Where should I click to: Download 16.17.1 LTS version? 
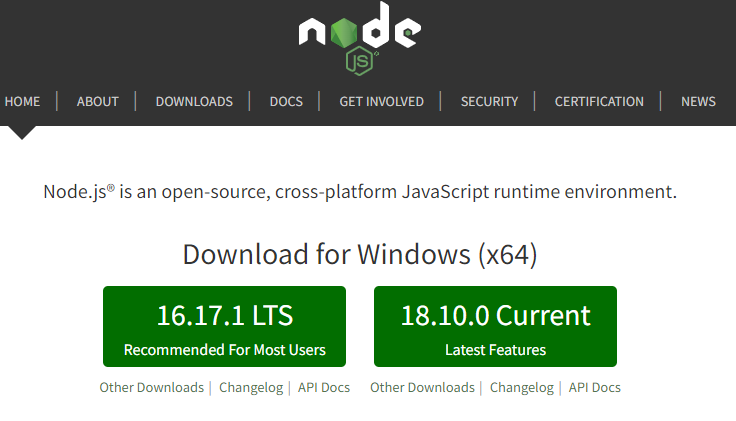(224, 327)
